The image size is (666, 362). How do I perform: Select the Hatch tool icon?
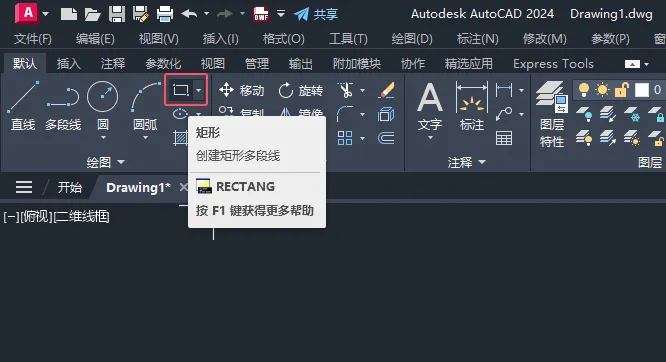181,138
